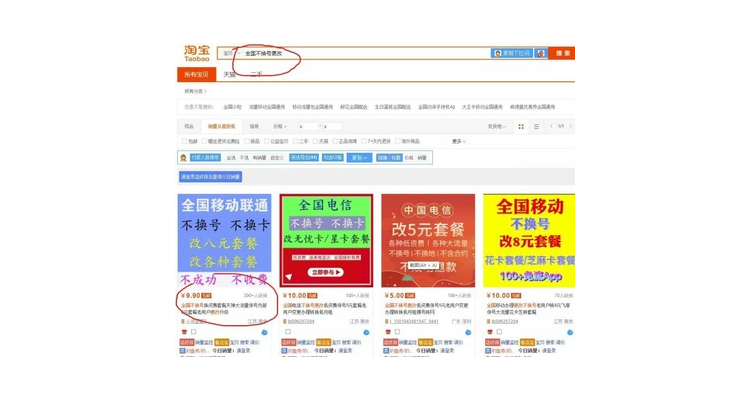Tick the select checkbox on the ¥5.00 card
Screen dimensions: 750x400
pyautogui.click(x=397, y=332)
